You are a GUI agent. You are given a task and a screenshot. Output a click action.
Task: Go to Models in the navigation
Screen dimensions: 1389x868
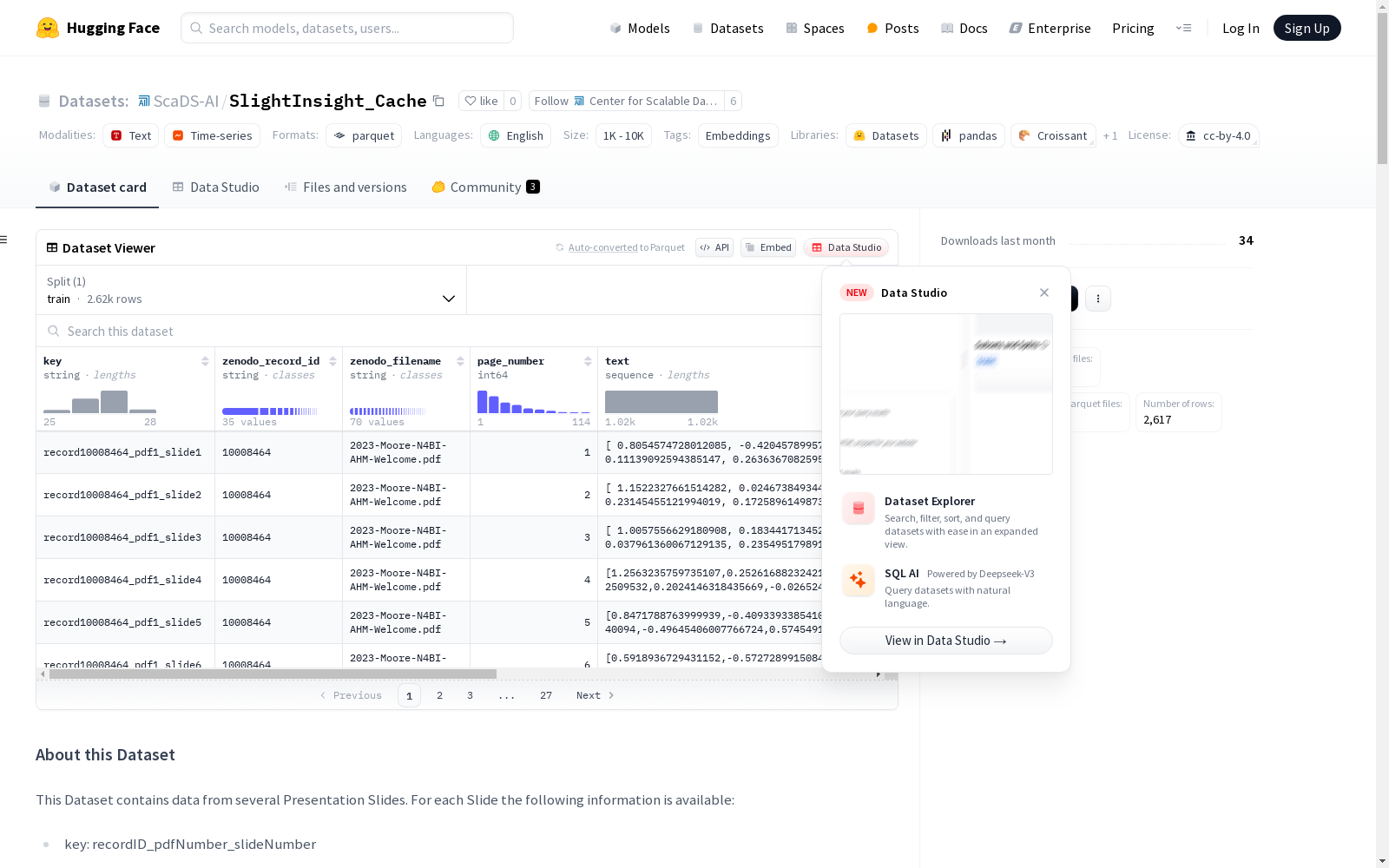pyautogui.click(x=640, y=28)
